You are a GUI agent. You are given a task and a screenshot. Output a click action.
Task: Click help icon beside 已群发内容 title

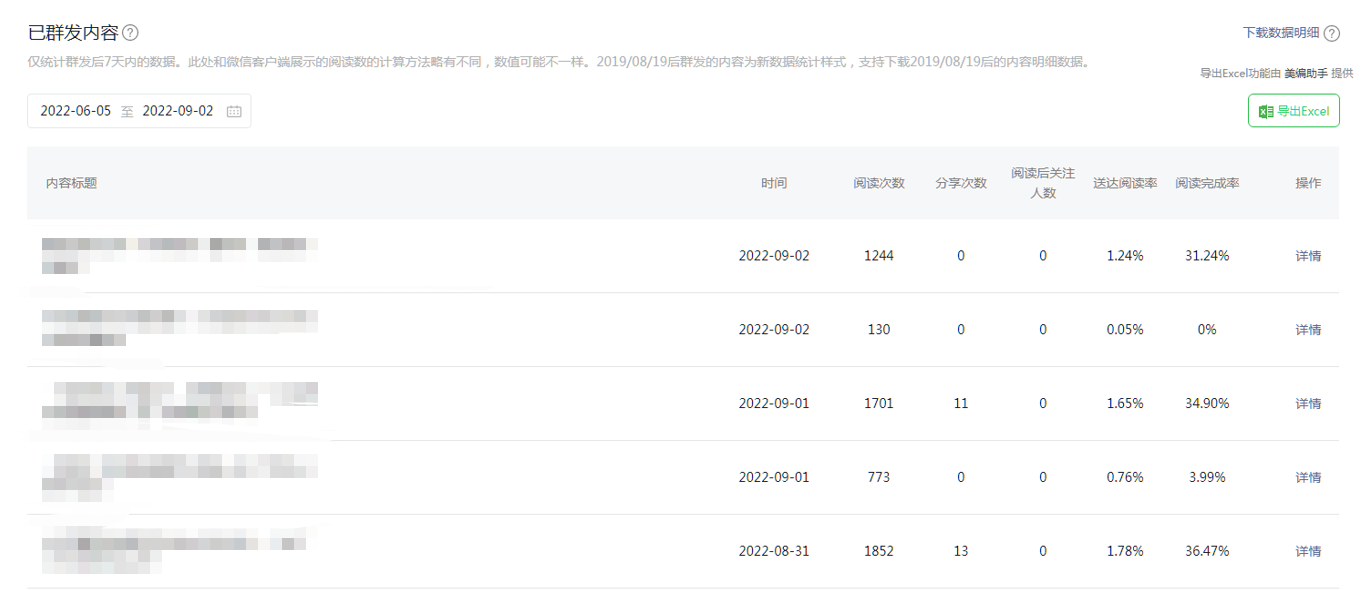coord(130,33)
